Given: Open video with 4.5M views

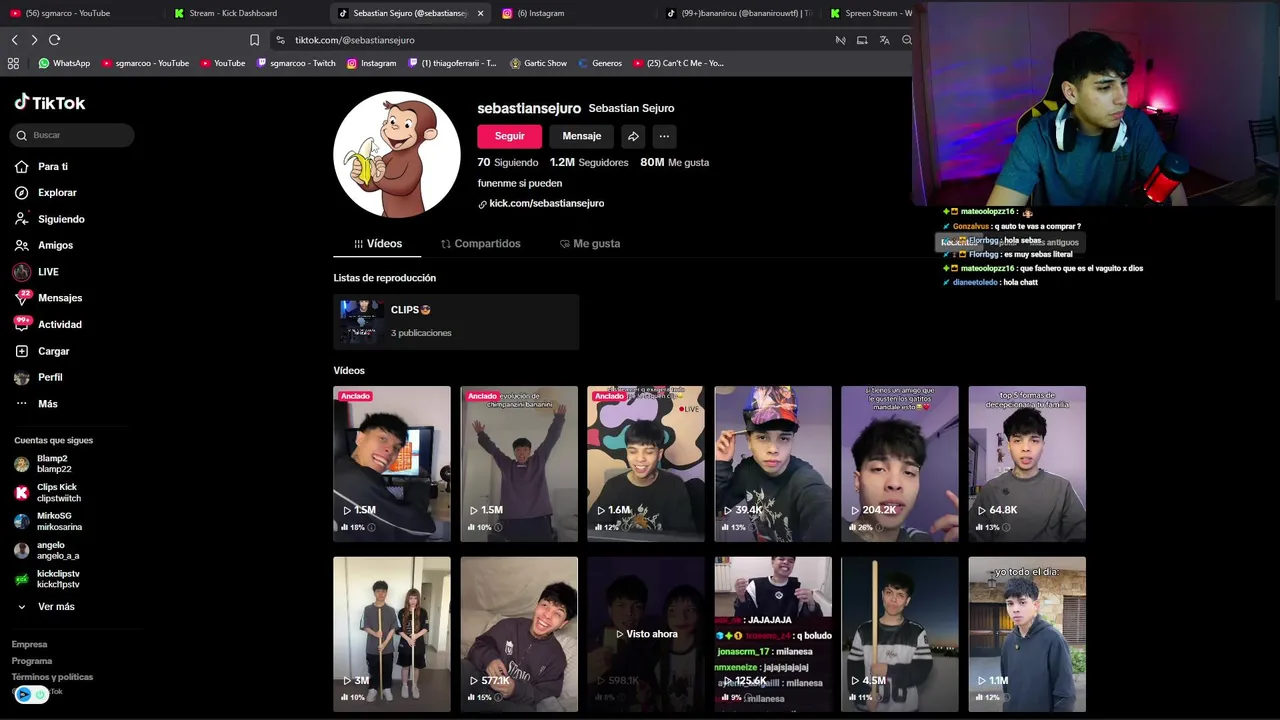Looking at the screenshot, I should coord(900,634).
